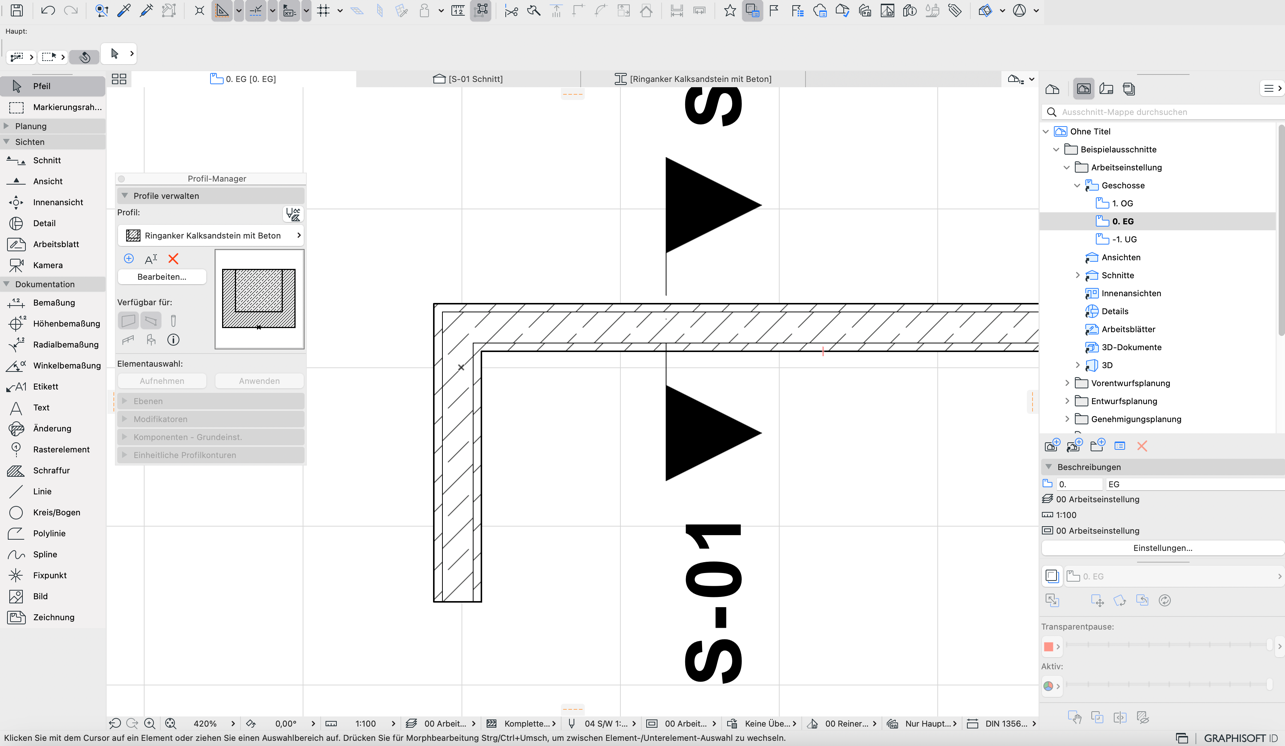1285x746 pixels.
Task: Click the Aufnehmen button
Action: click(x=162, y=381)
